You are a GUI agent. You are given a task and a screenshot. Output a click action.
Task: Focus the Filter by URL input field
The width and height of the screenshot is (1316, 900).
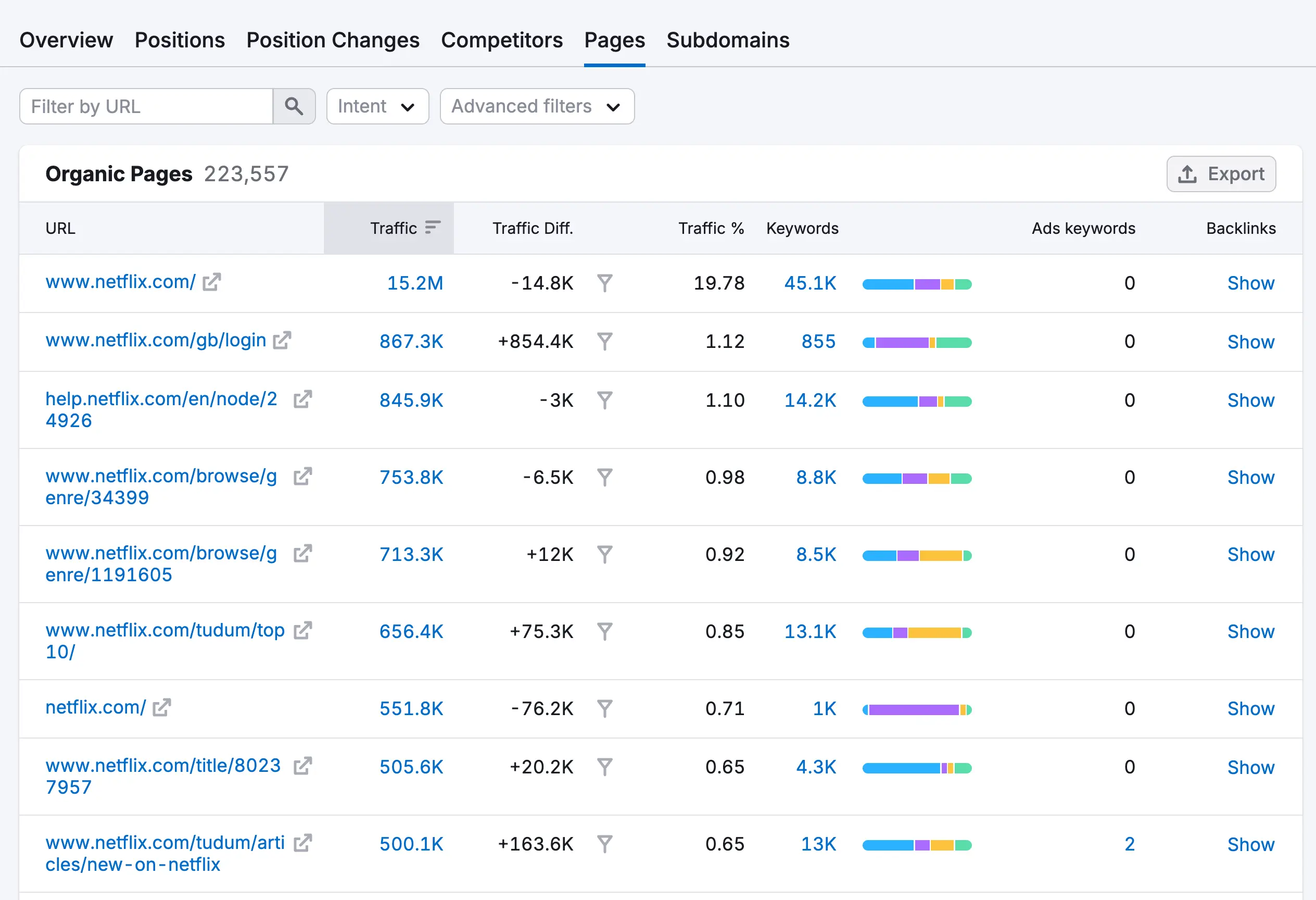point(146,106)
